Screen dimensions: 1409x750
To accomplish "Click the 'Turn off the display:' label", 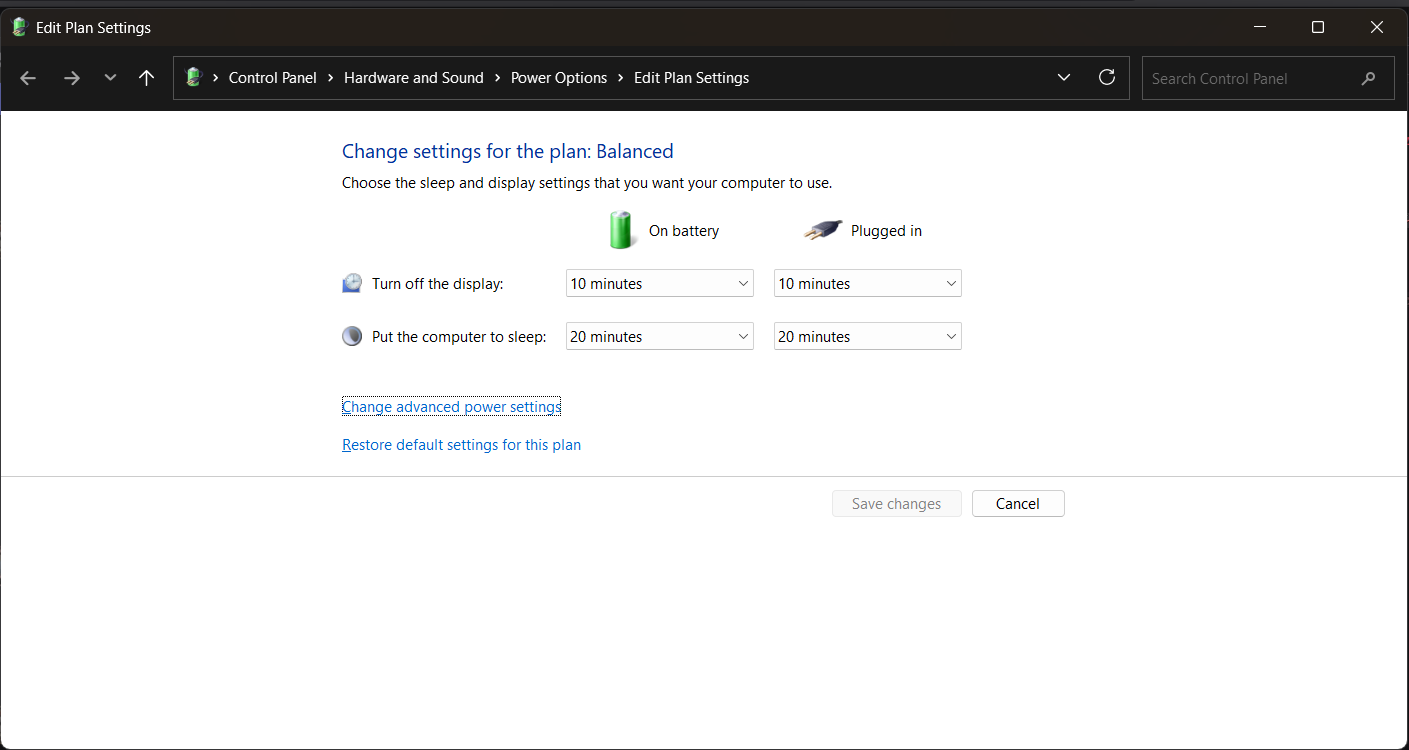I will (438, 284).
